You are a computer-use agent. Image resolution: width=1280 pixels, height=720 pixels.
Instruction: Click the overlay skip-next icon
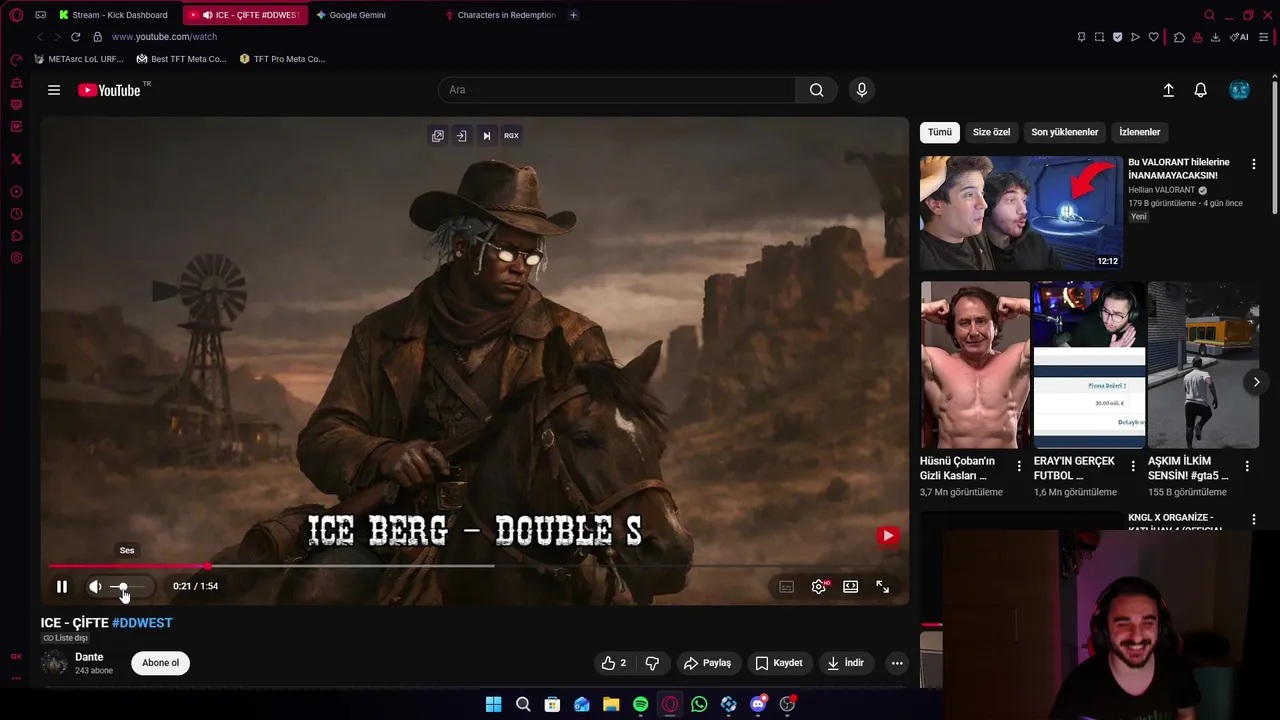pyautogui.click(x=487, y=136)
